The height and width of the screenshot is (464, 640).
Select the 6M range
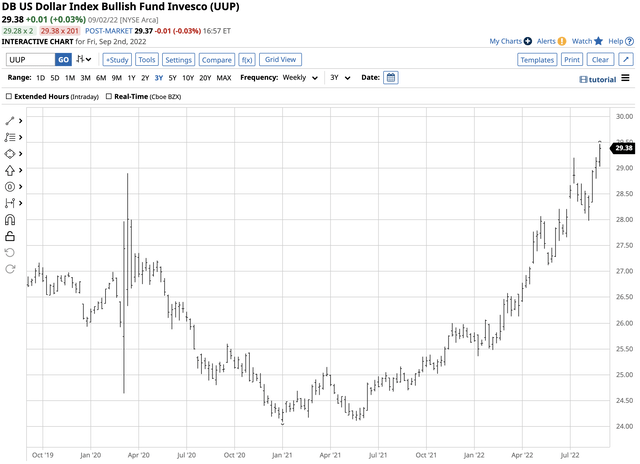coord(101,78)
